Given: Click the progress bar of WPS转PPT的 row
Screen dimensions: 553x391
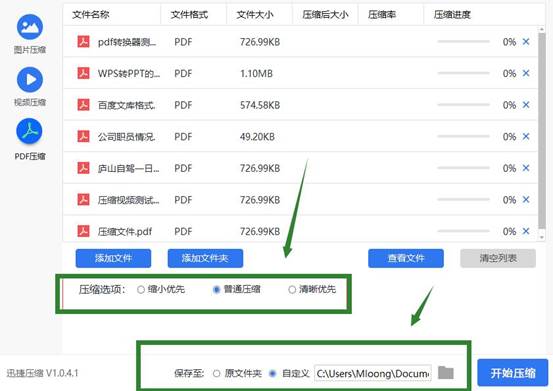Looking at the screenshot, I should (463, 73).
